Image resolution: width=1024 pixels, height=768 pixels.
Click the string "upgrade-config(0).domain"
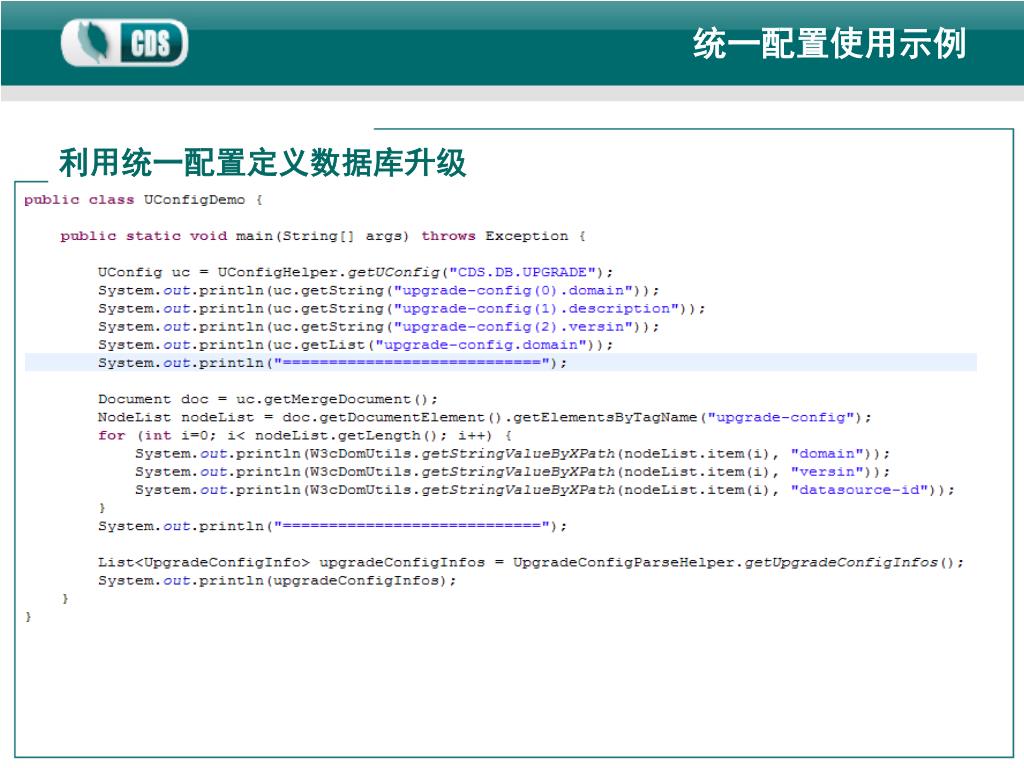[514, 291]
